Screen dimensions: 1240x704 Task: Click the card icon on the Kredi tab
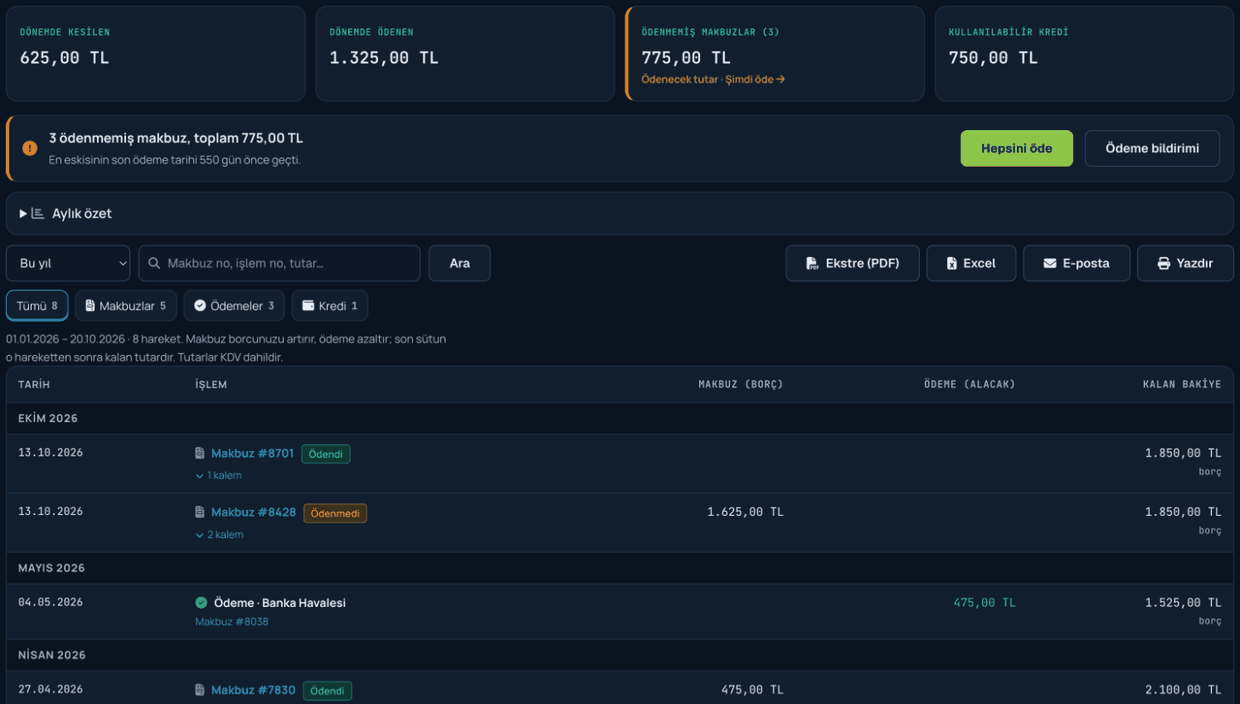pos(308,306)
